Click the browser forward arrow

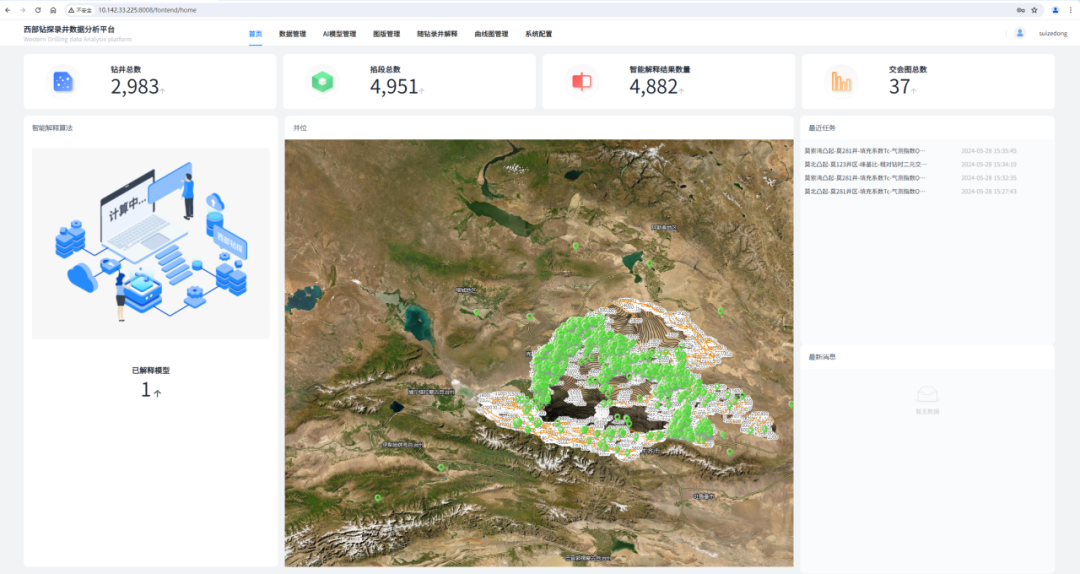click(x=23, y=10)
